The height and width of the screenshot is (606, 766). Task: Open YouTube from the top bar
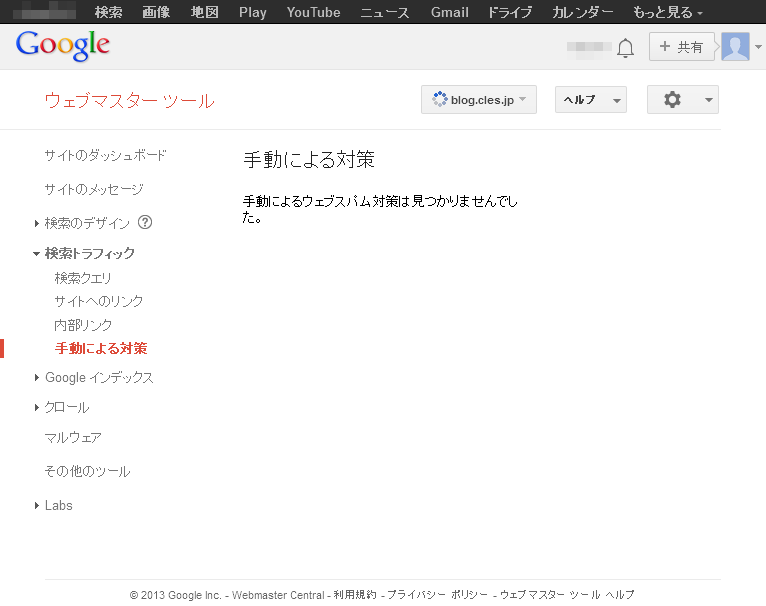pyautogui.click(x=313, y=12)
